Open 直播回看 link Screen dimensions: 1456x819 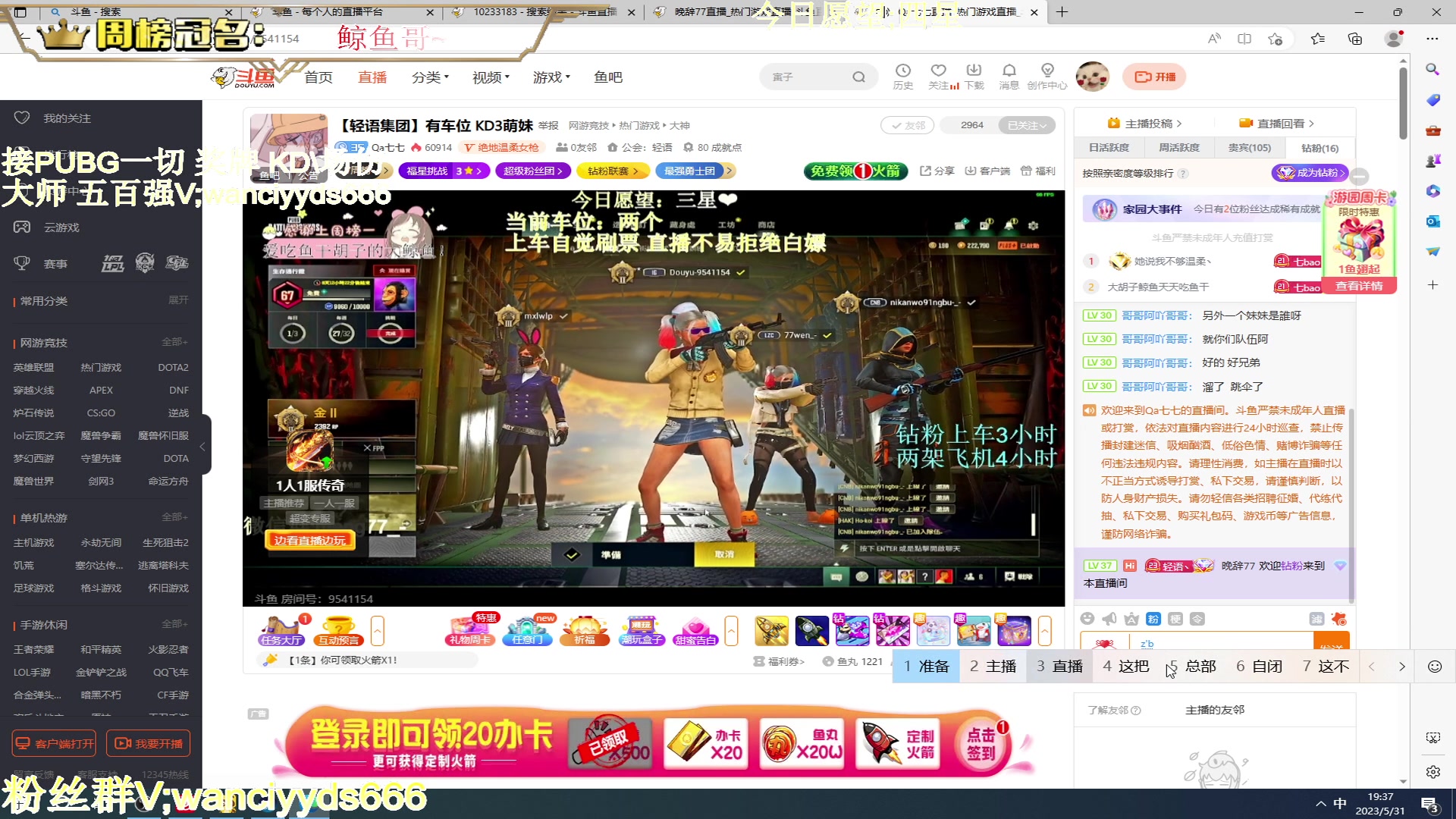pos(1276,123)
